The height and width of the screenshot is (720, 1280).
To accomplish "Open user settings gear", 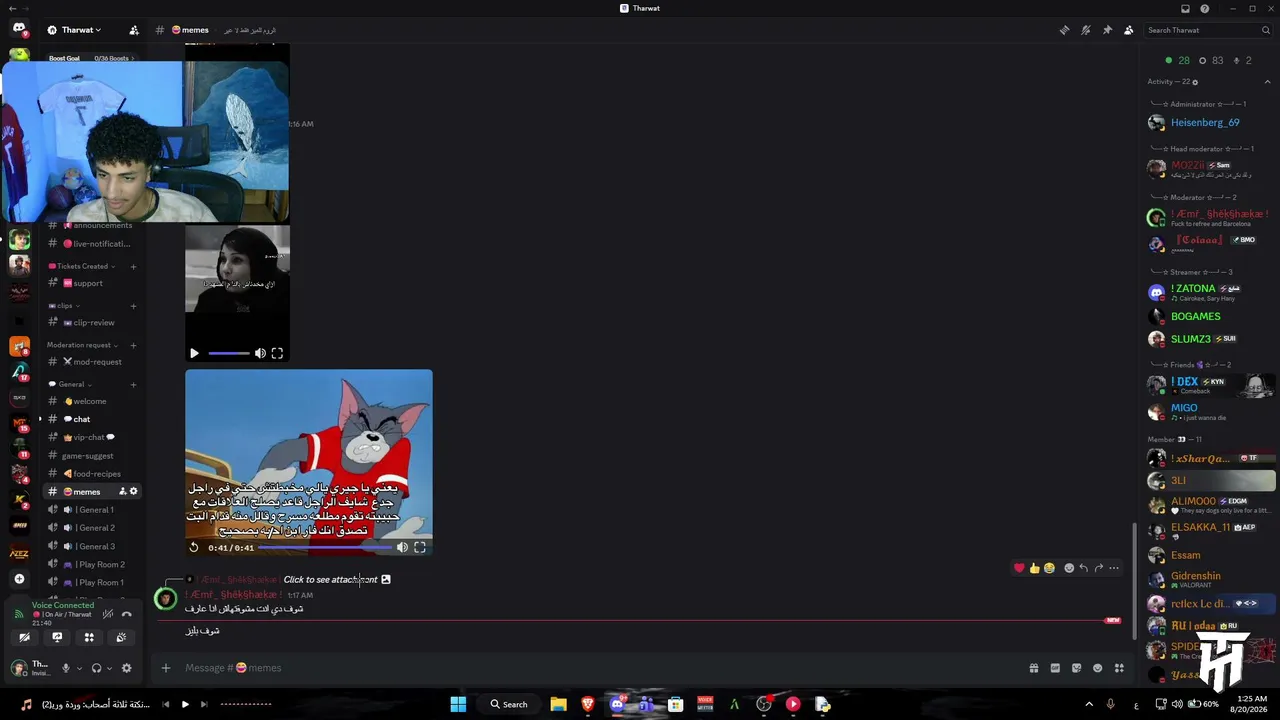I will coord(126,668).
